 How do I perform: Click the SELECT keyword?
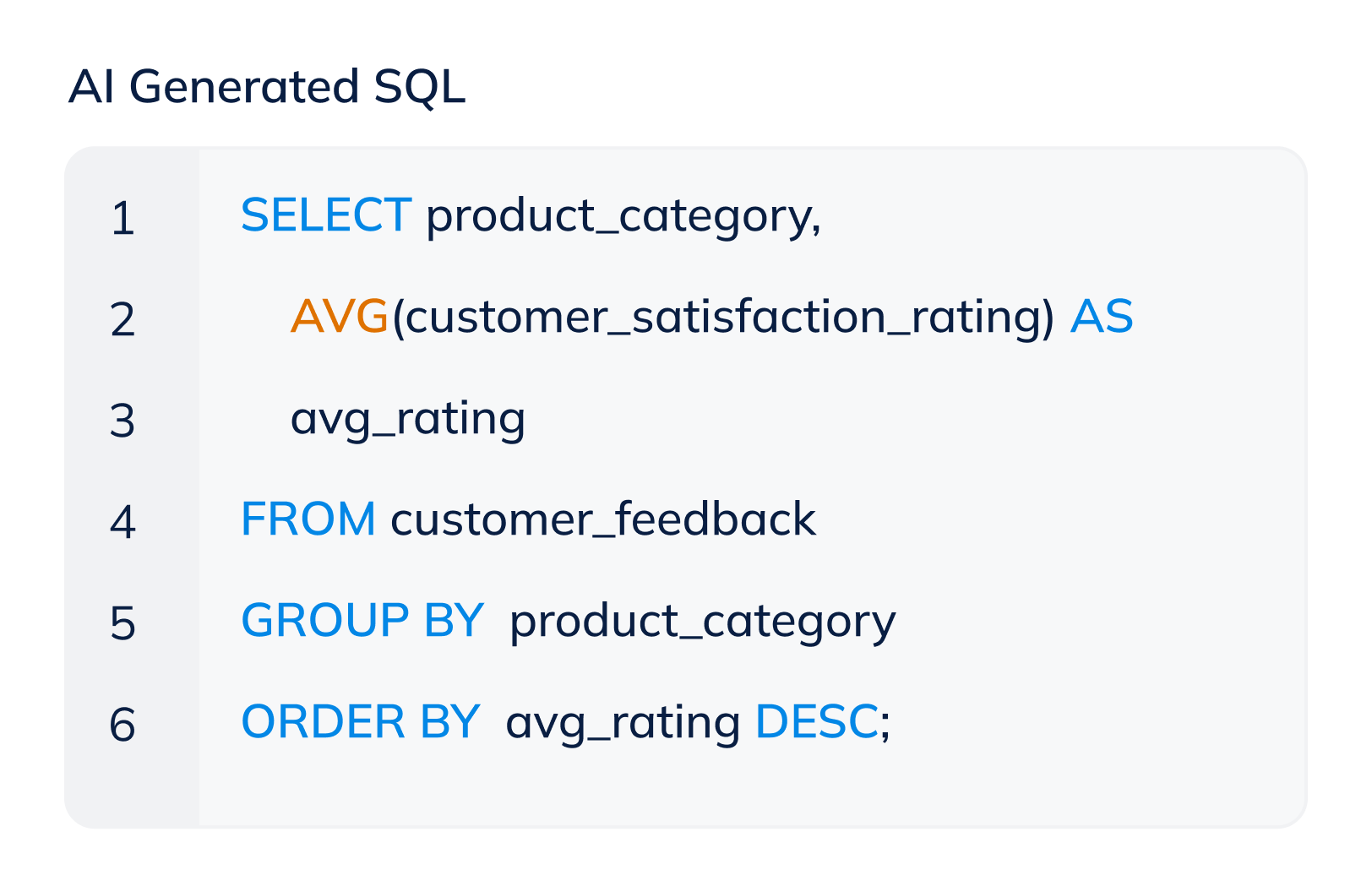click(326, 215)
